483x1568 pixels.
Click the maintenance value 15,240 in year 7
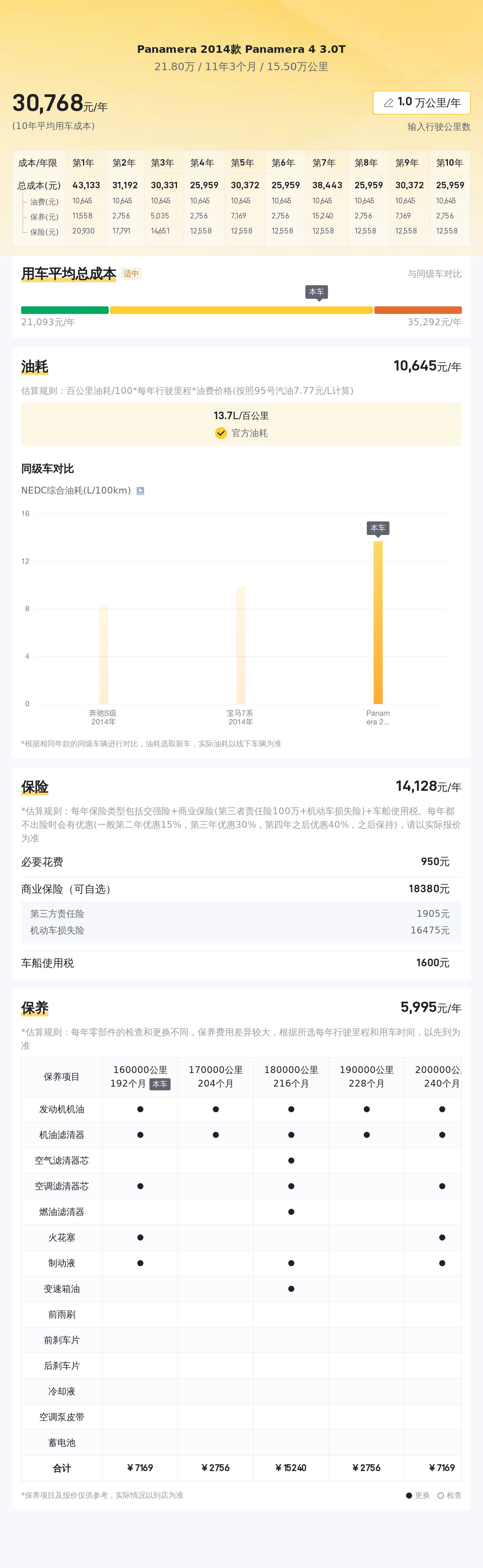click(x=323, y=216)
